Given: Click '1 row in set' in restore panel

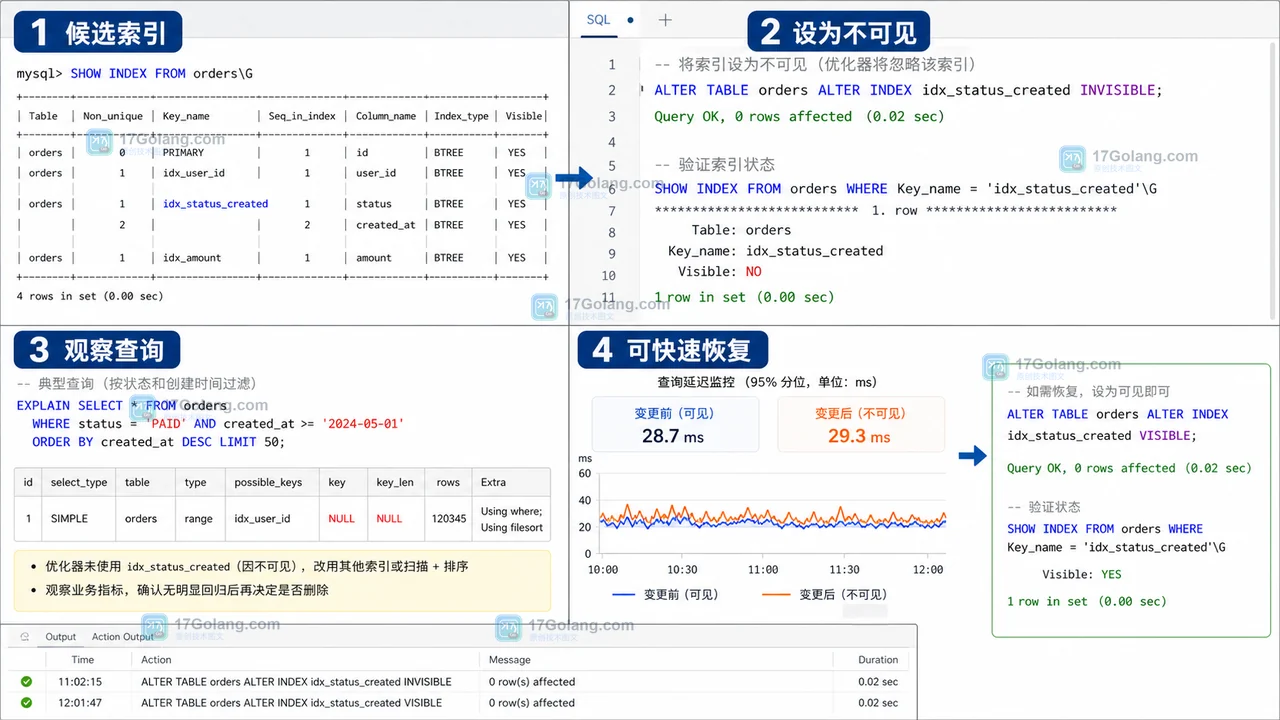Looking at the screenshot, I should coord(1087,601).
